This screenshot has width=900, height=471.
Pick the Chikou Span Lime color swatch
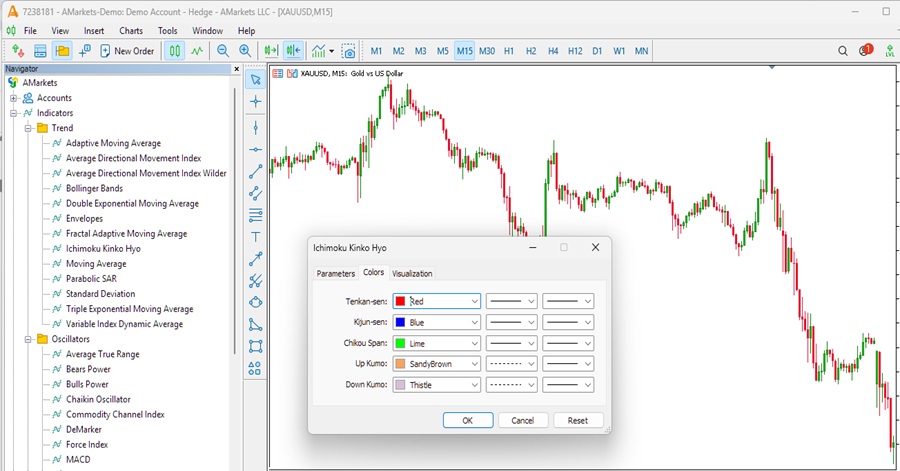click(x=400, y=344)
